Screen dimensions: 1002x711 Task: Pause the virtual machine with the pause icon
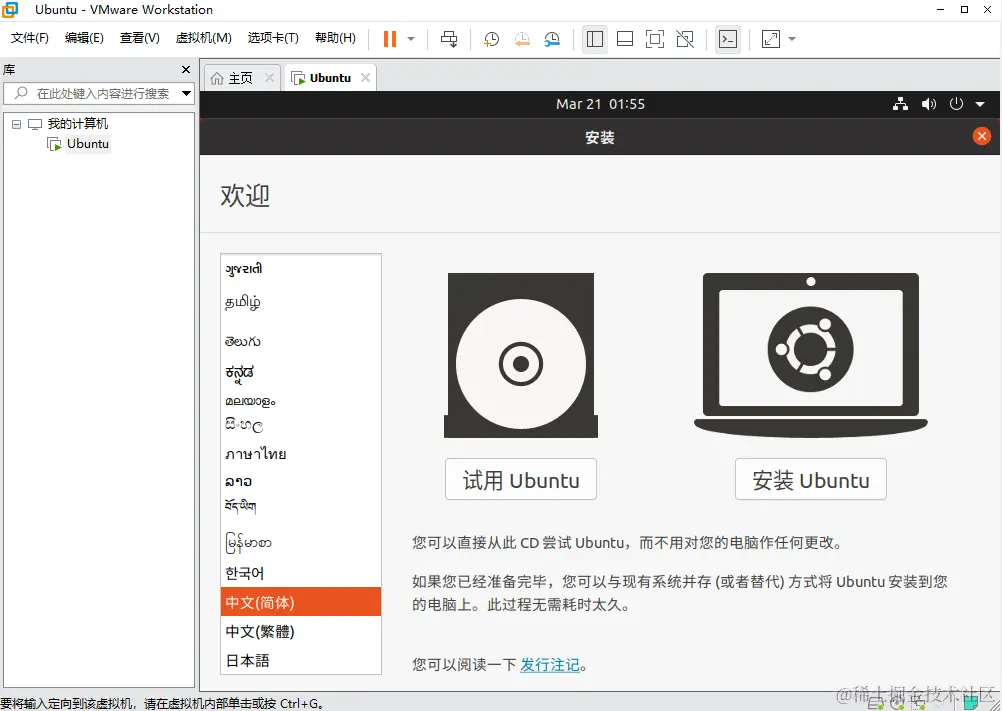click(x=390, y=39)
